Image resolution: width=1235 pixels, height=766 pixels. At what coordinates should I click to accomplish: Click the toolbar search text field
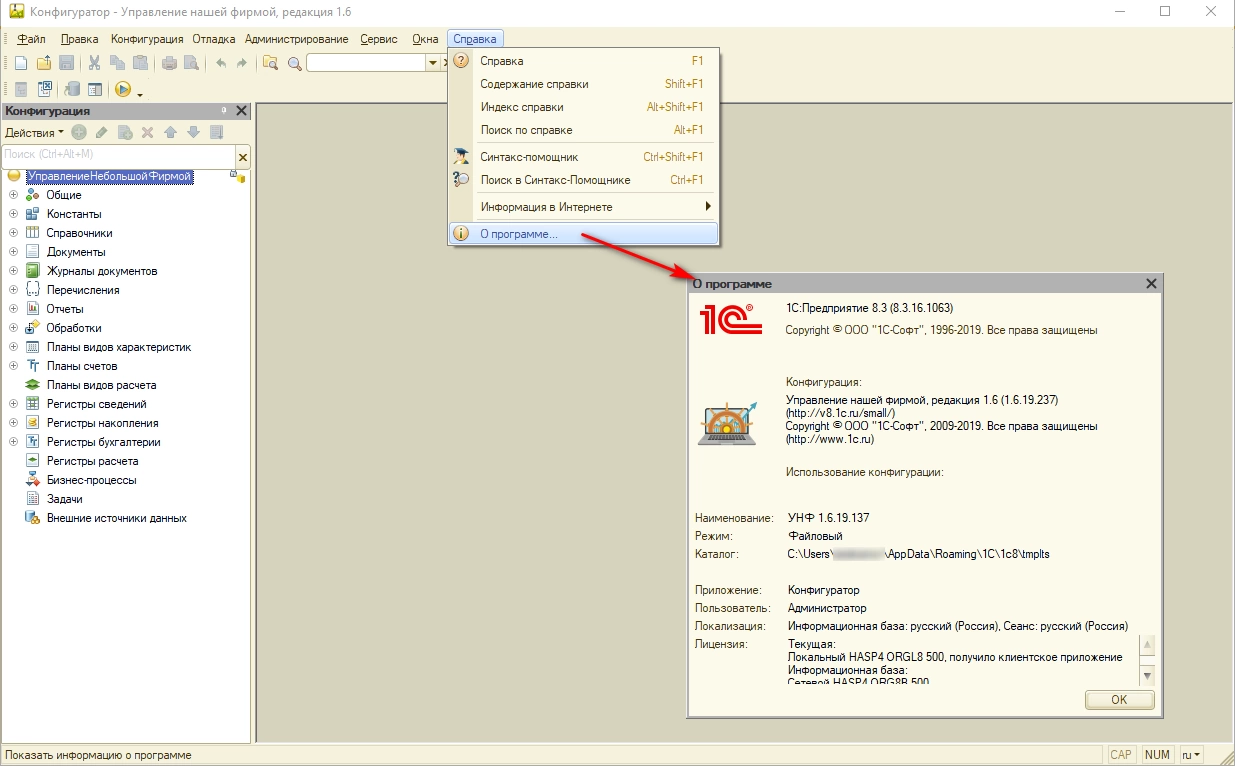(x=366, y=63)
